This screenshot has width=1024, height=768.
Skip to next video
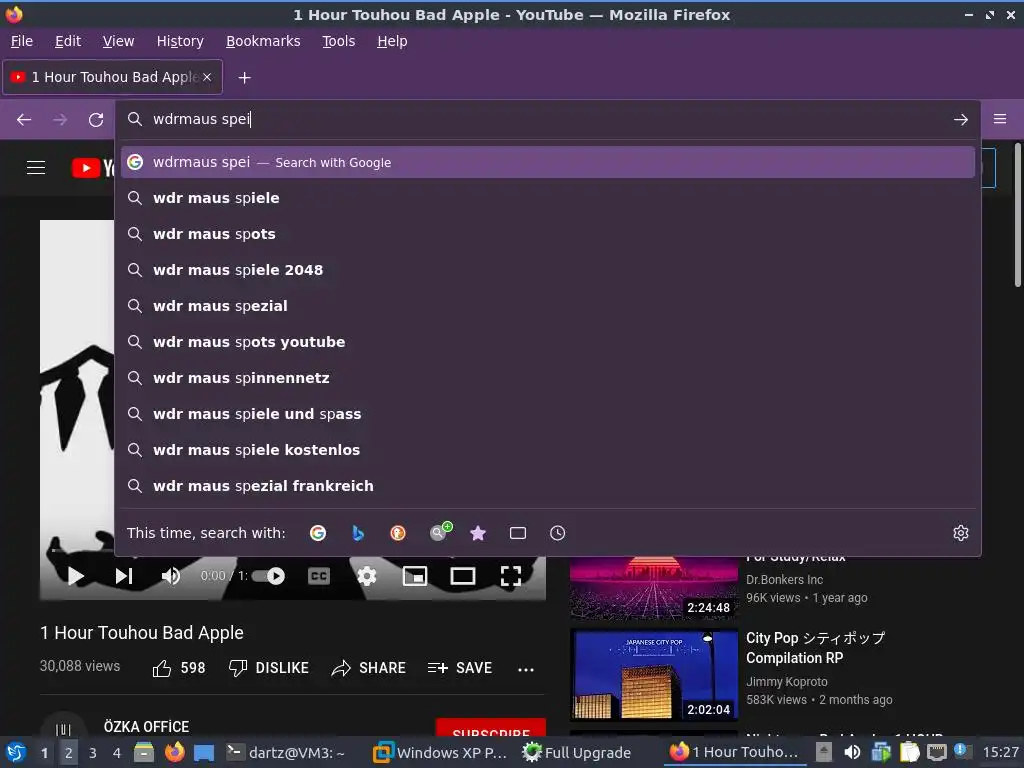coord(123,576)
